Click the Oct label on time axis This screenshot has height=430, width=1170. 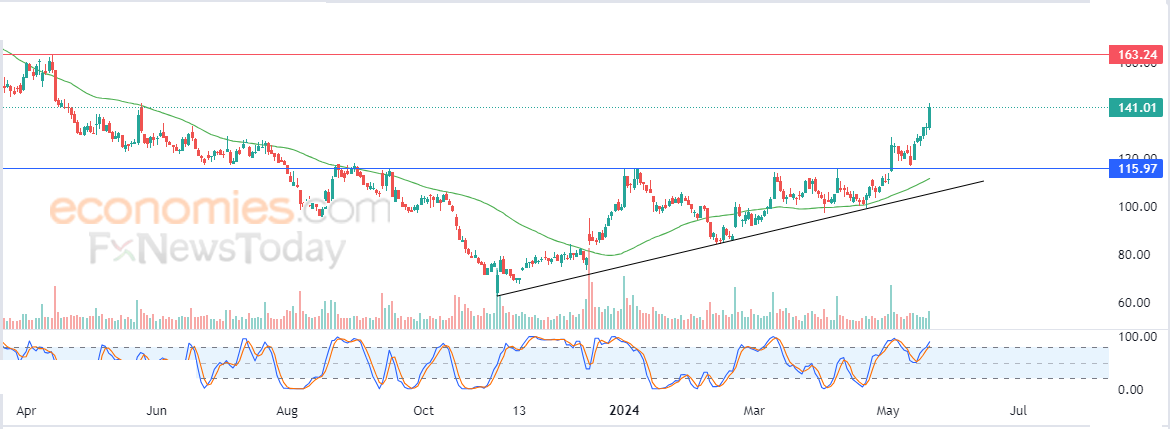coord(423,411)
